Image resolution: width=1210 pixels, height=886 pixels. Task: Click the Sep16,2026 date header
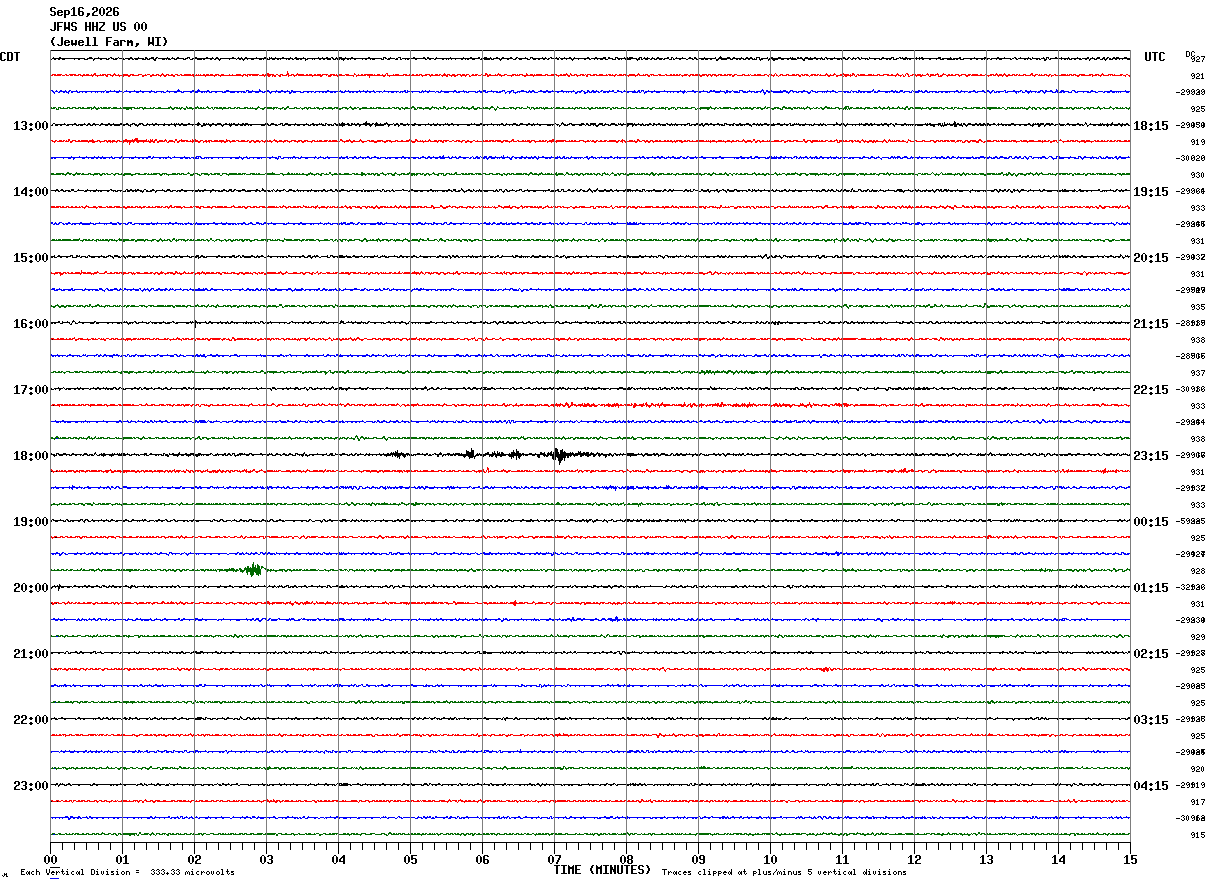tap(84, 12)
